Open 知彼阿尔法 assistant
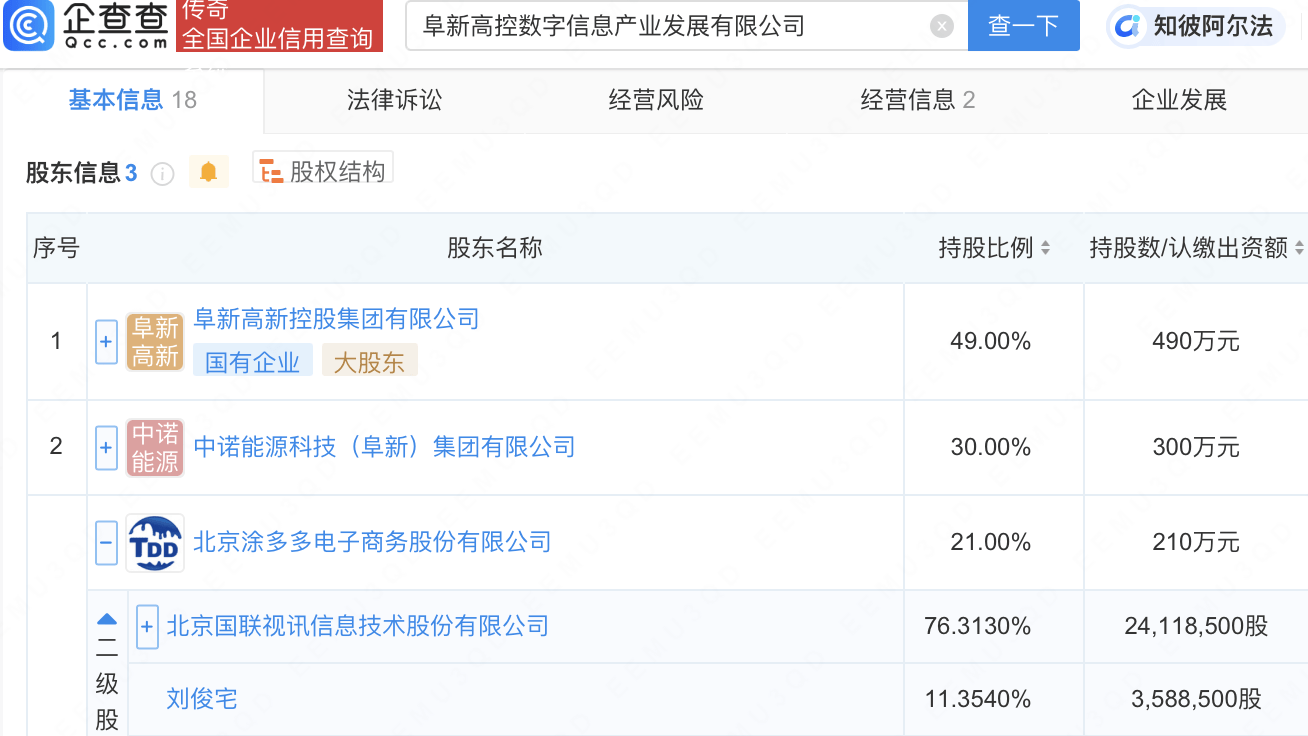1308x736 pixels. point(1196,26)
